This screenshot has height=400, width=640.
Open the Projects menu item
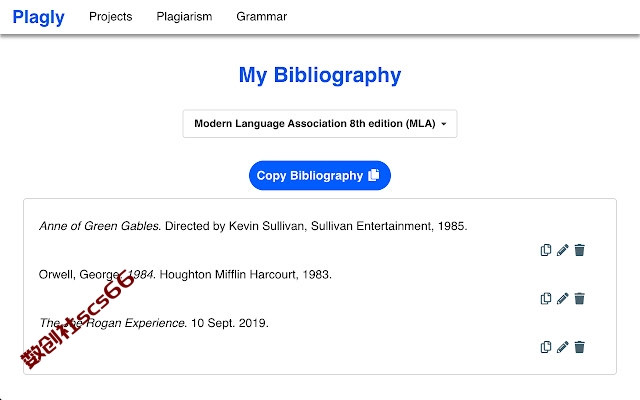(x=111, y=16)
